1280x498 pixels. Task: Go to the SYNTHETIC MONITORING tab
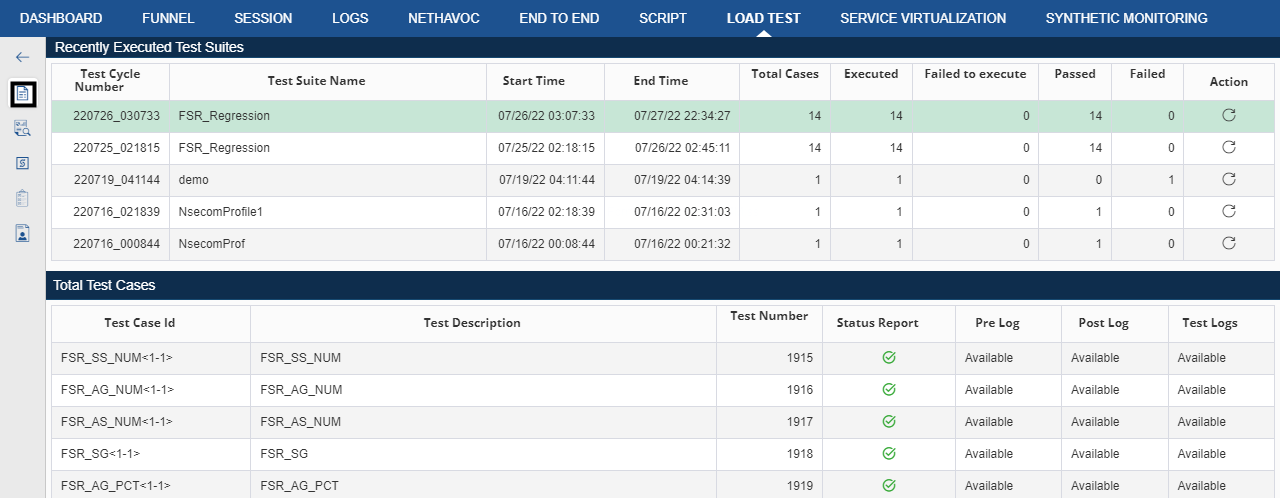pyautogui.click(x=1126, y=18)
